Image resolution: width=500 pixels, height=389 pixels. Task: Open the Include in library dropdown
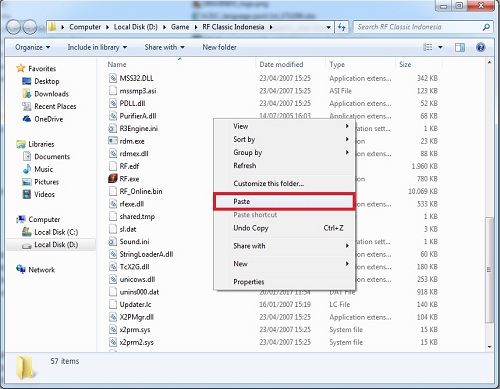pyautogui.click(x=97, y=47)
